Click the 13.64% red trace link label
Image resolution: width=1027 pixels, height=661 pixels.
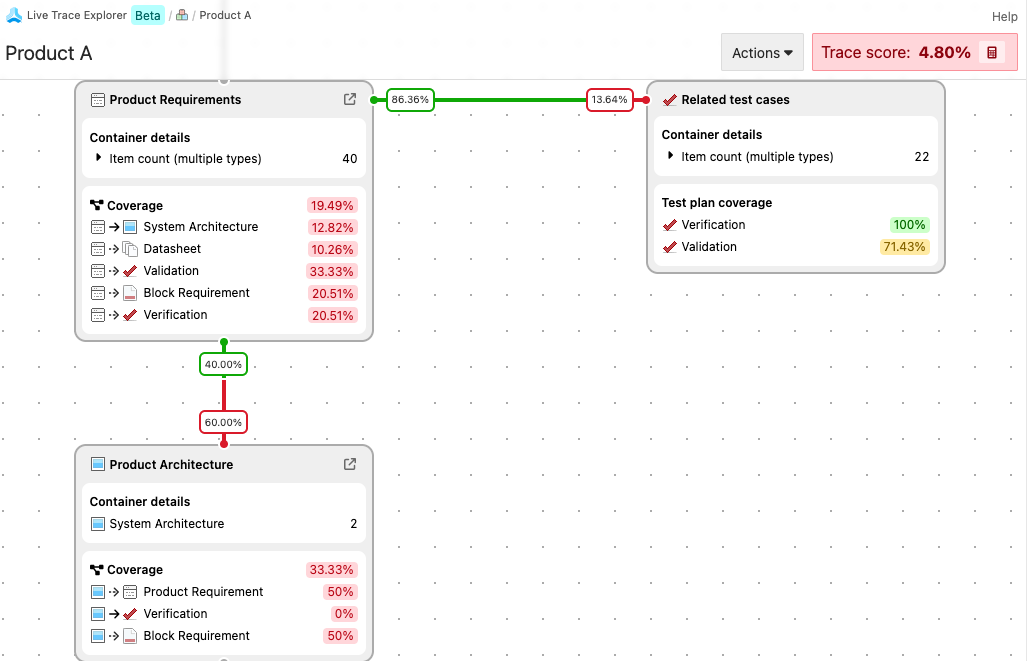[x=609, y=100]
